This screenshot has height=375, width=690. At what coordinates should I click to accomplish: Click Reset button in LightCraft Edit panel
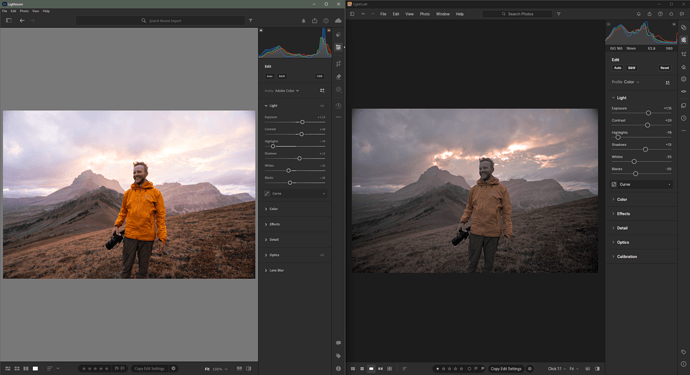[664, 68]
